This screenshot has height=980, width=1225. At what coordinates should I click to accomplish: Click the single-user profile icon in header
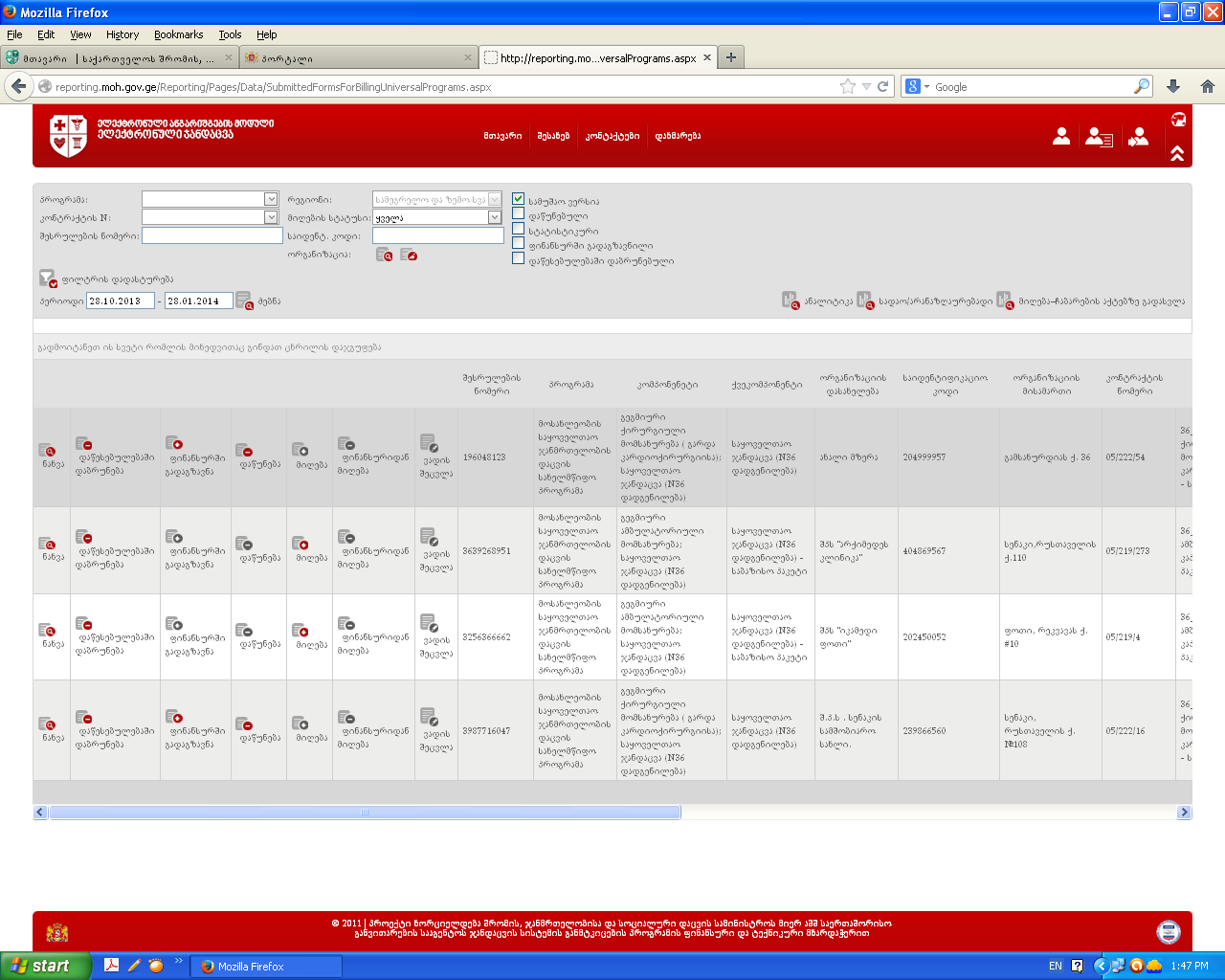tap(1061, 137)
